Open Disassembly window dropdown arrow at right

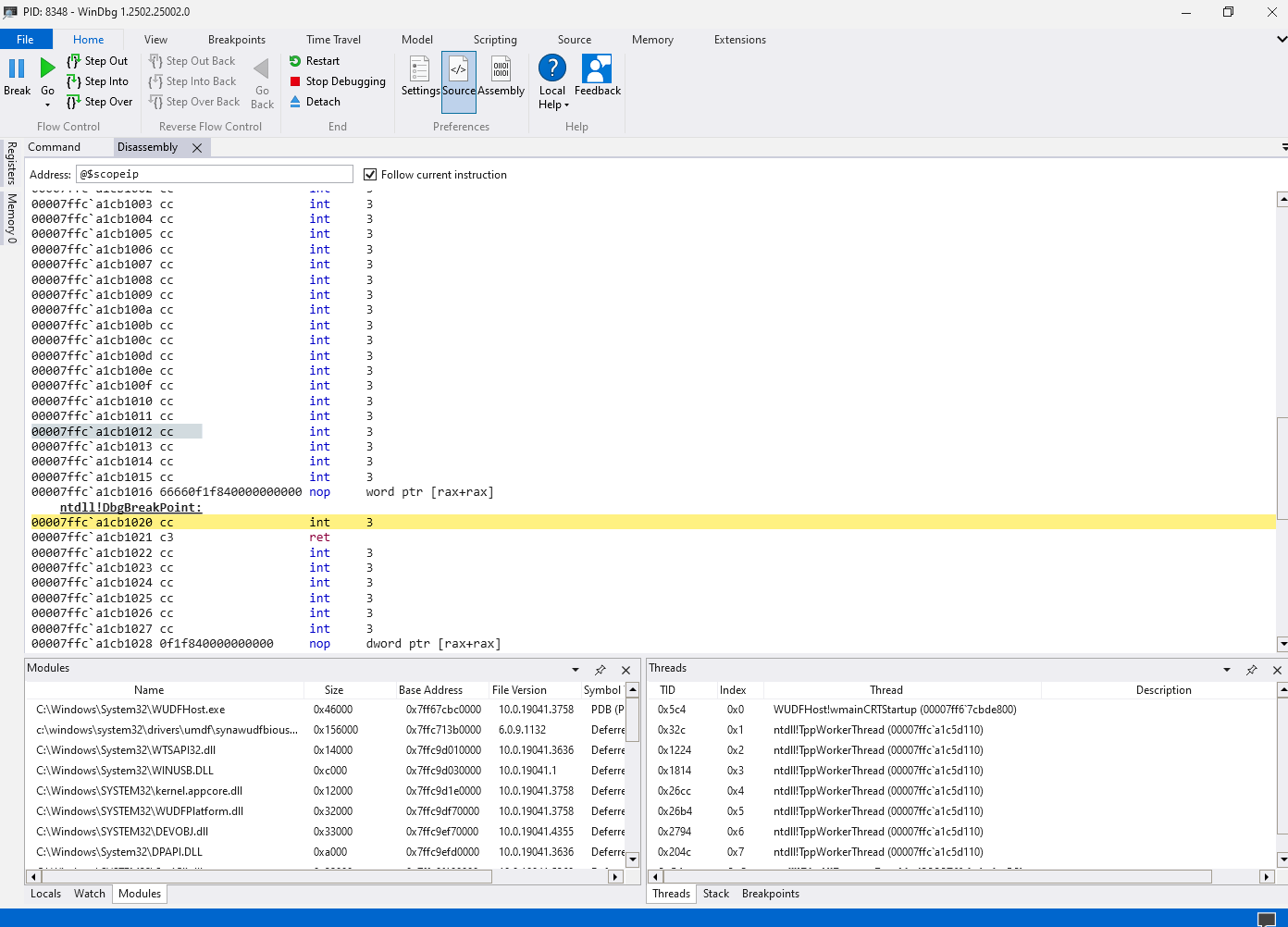1284,148
